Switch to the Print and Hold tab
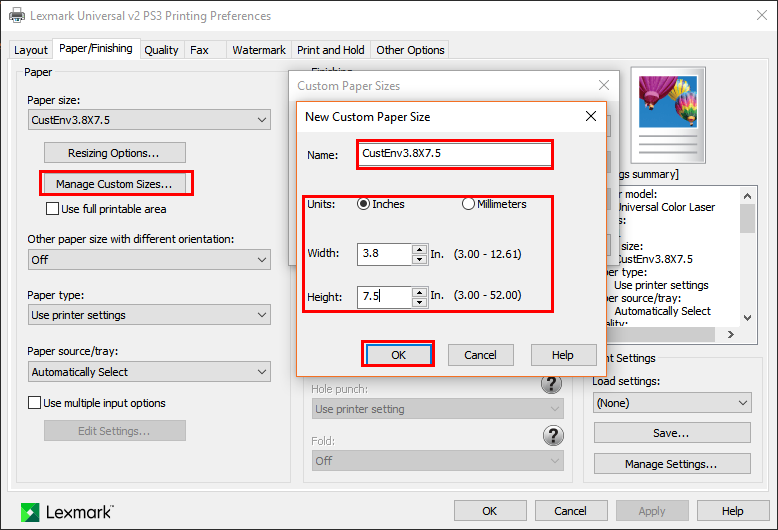The height and width of the screenshot is (530, 778). (330, 50)
